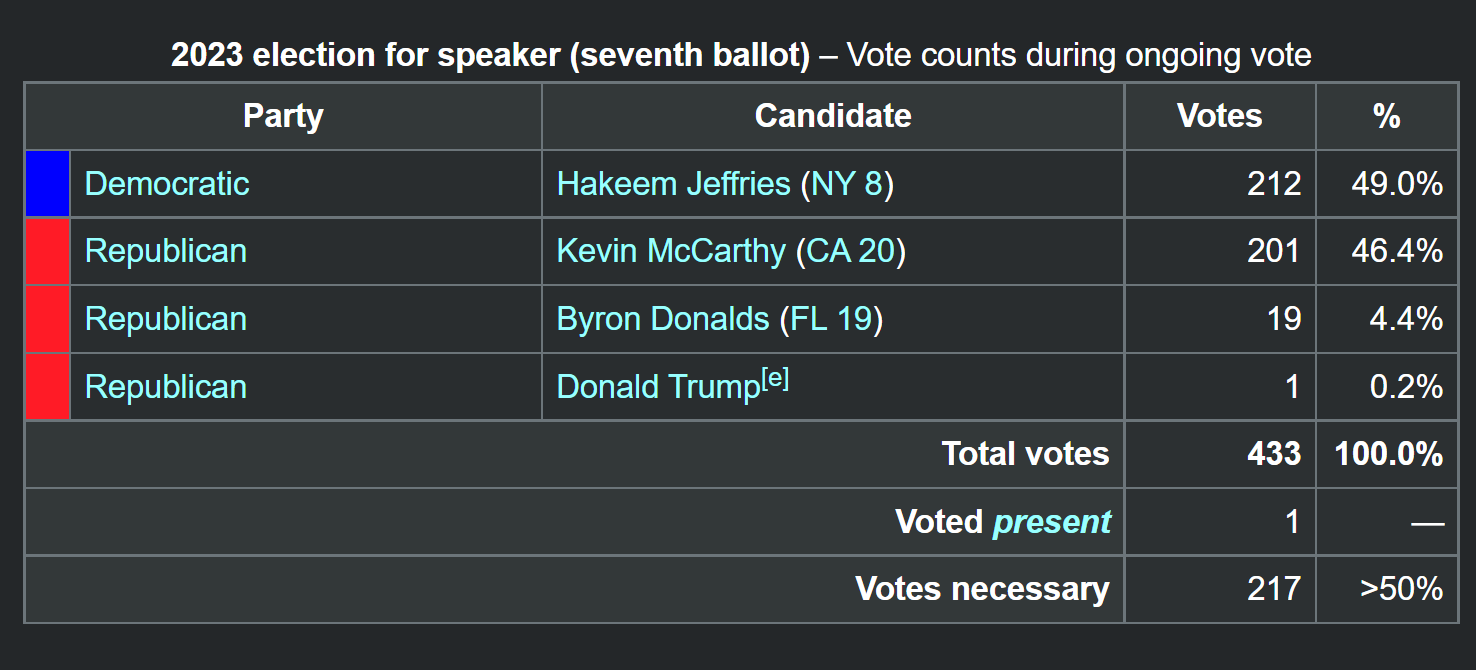Jump to footnote [e] beside Donald Trump
The image size is (1476, 670).
[x=775, y=379]
